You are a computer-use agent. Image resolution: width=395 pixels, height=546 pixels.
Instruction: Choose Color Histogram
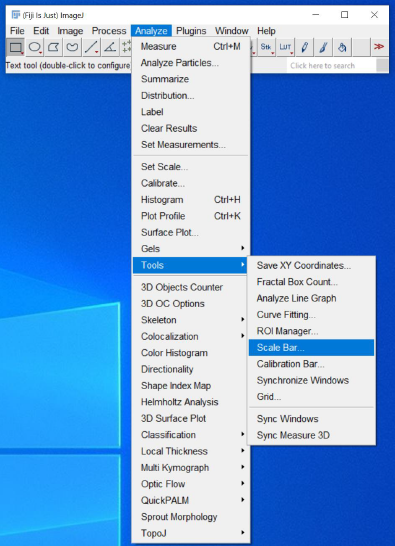pyautogui.click(x=191, y=353)
